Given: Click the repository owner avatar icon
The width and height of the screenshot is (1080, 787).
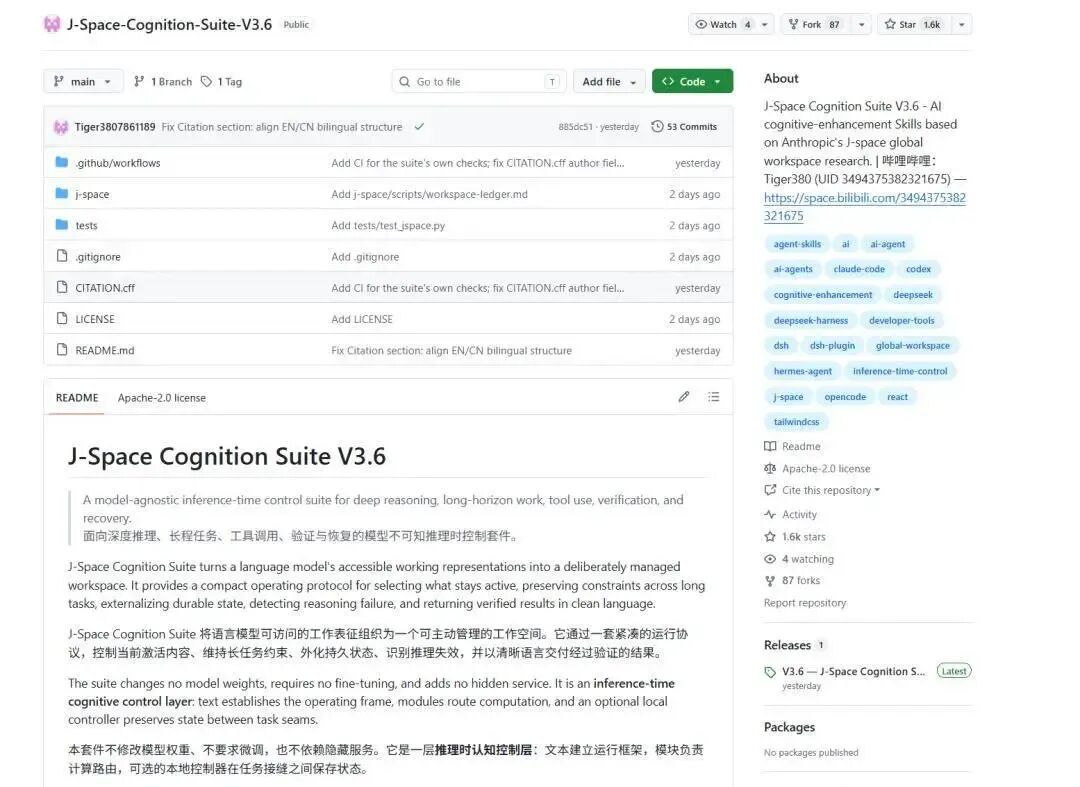Looking at the screenshot, I should coord(52,24).
